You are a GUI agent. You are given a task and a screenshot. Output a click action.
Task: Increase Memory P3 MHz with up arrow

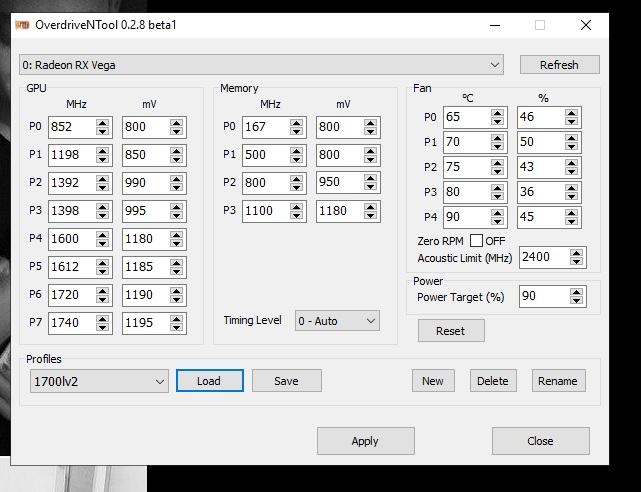tap(296, 207)
